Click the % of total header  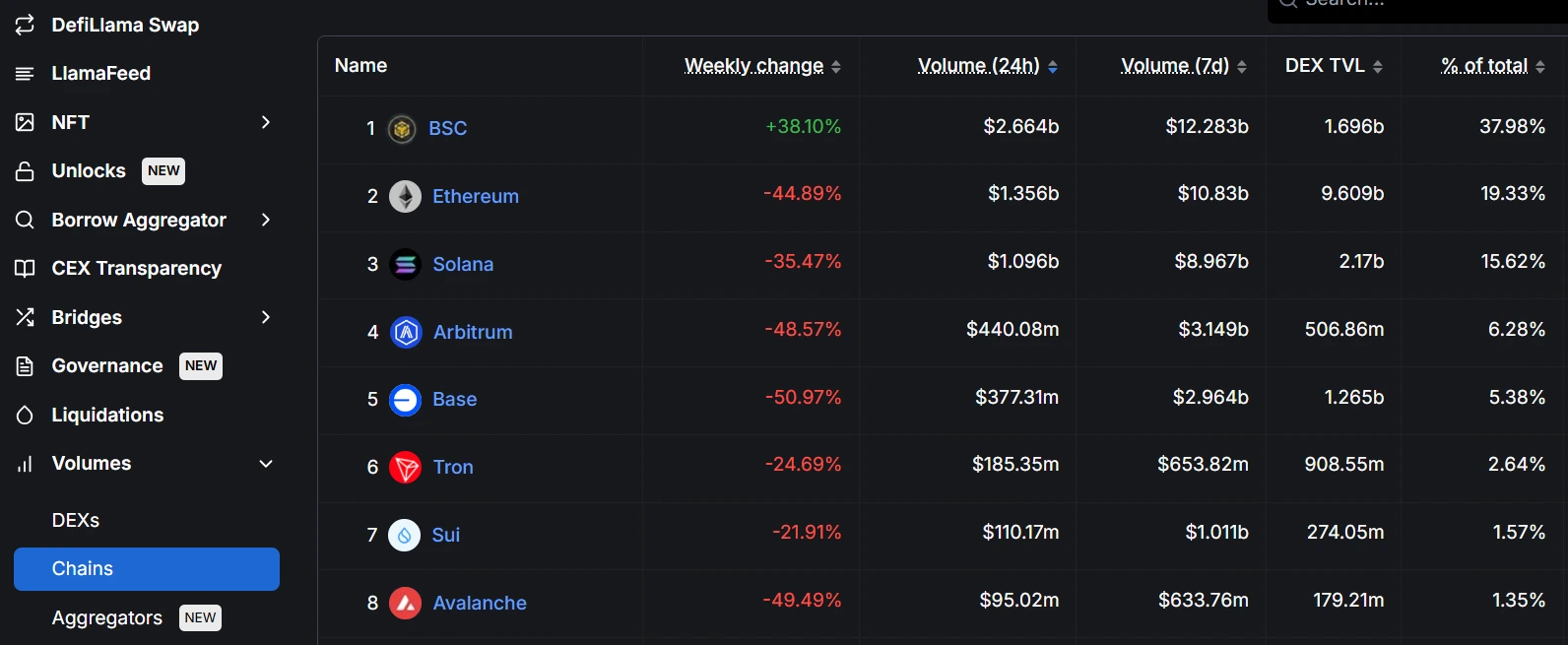click(1484, 66)
